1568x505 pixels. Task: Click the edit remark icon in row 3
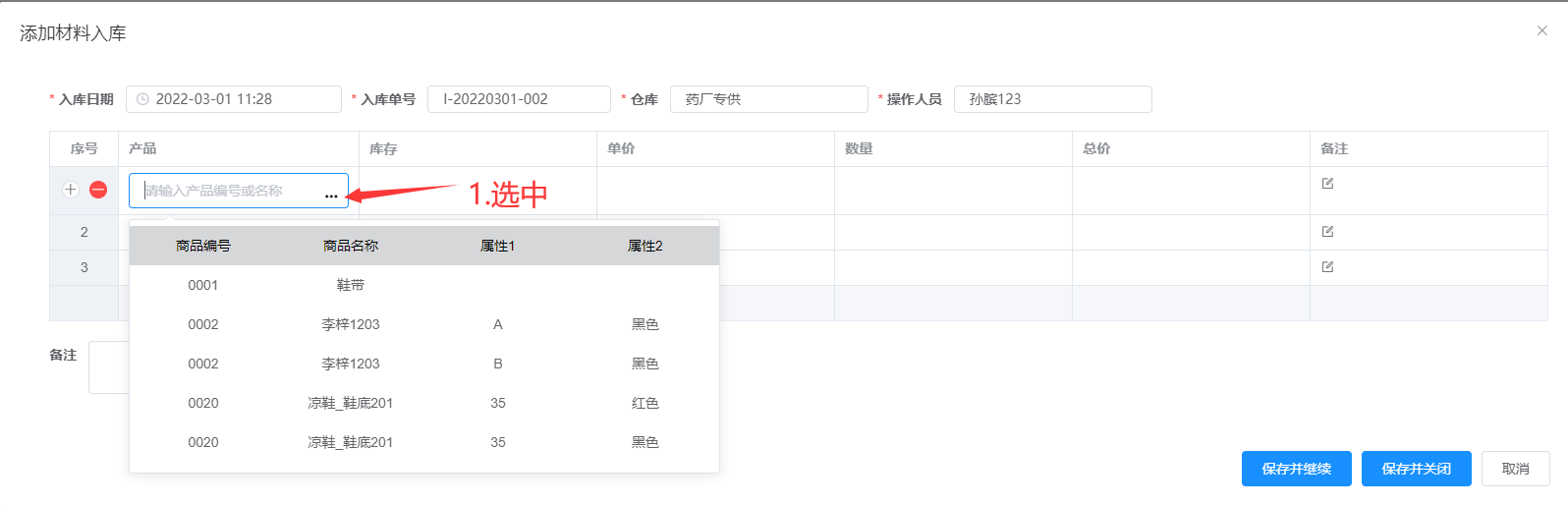pos(1327,267)
